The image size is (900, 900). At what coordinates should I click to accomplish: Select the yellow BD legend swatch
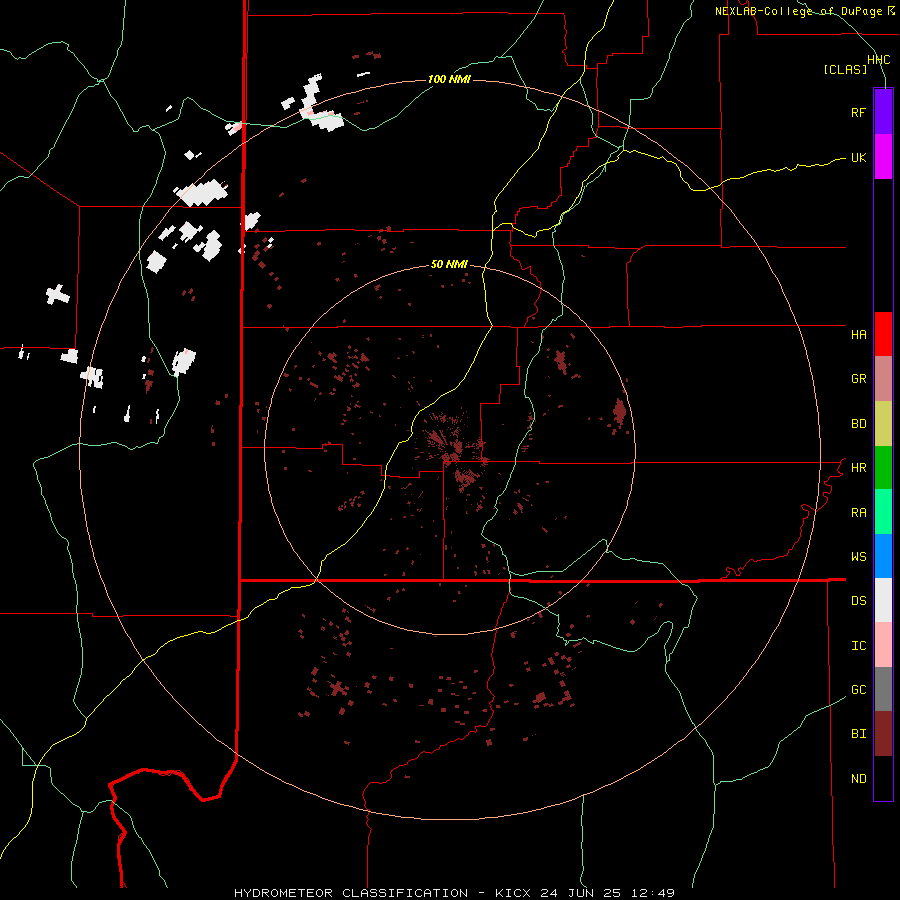883,423
